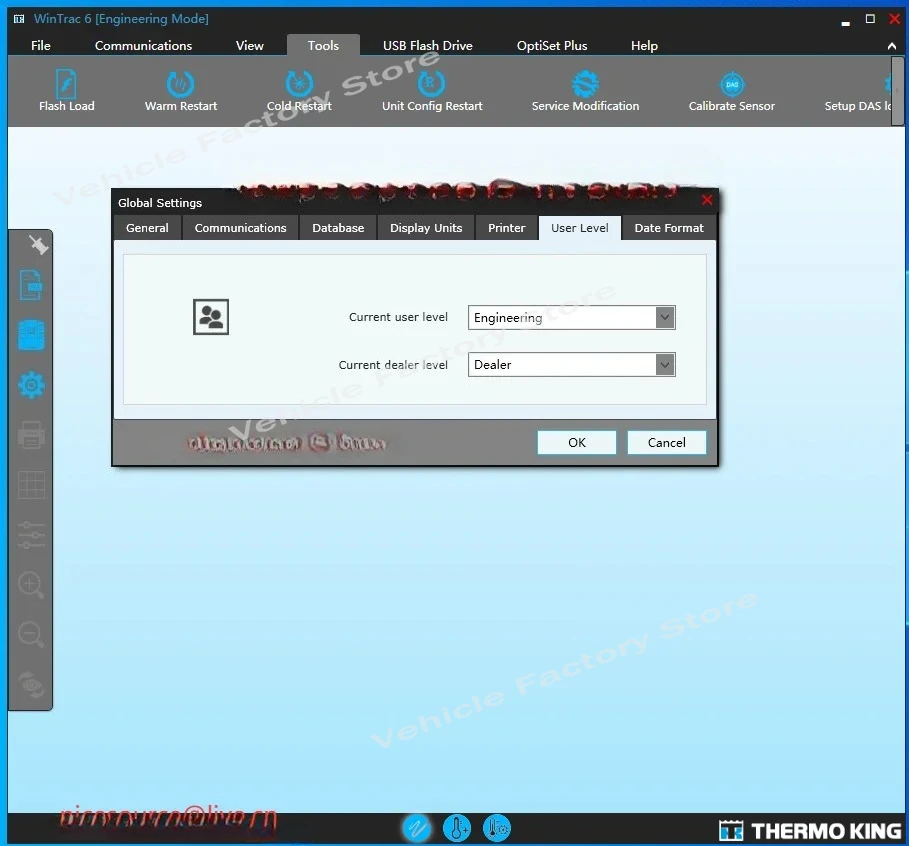This screenshot has height=846, width=909.
Task: Cancel the Global Settings dialog
Action: [667, 442]
